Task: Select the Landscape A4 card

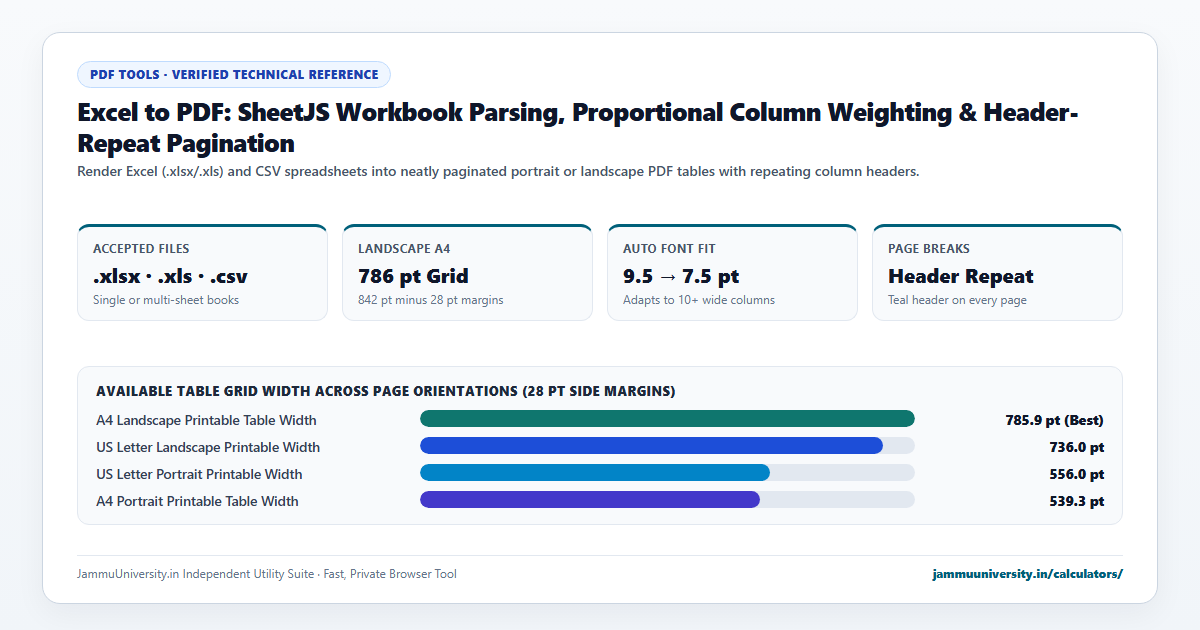Action: (x=467, y=272)
